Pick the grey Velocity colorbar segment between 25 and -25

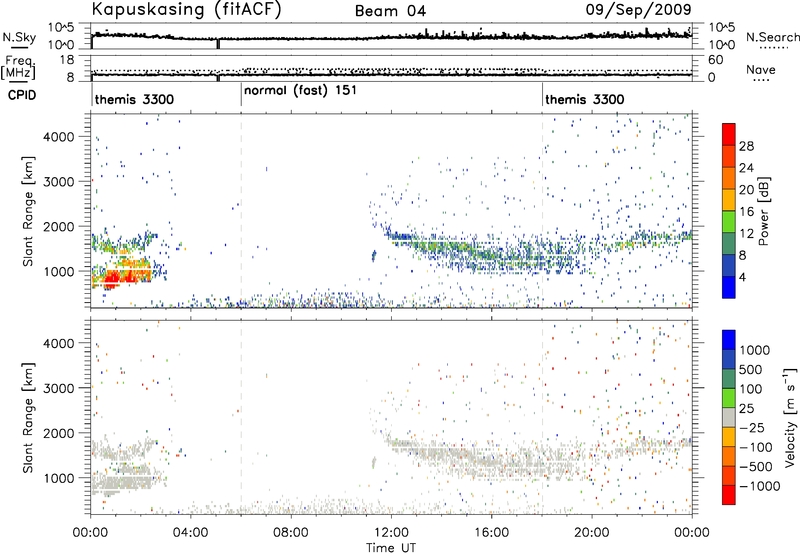pyautogui.click(x=729, y=417)
